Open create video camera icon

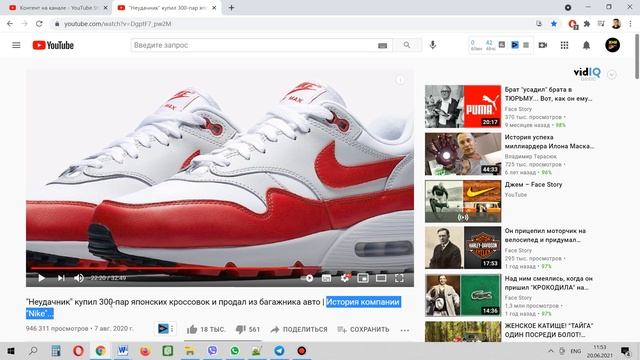[542, 45]
